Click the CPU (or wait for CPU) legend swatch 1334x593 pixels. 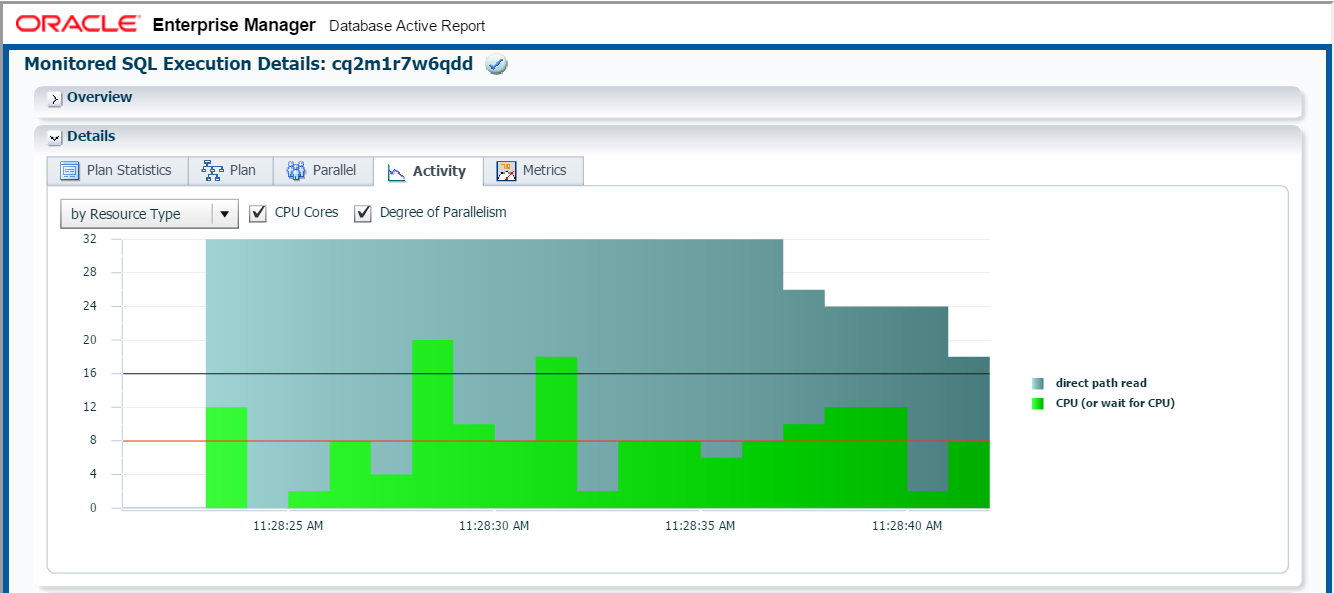click(x=1038, y=403)
